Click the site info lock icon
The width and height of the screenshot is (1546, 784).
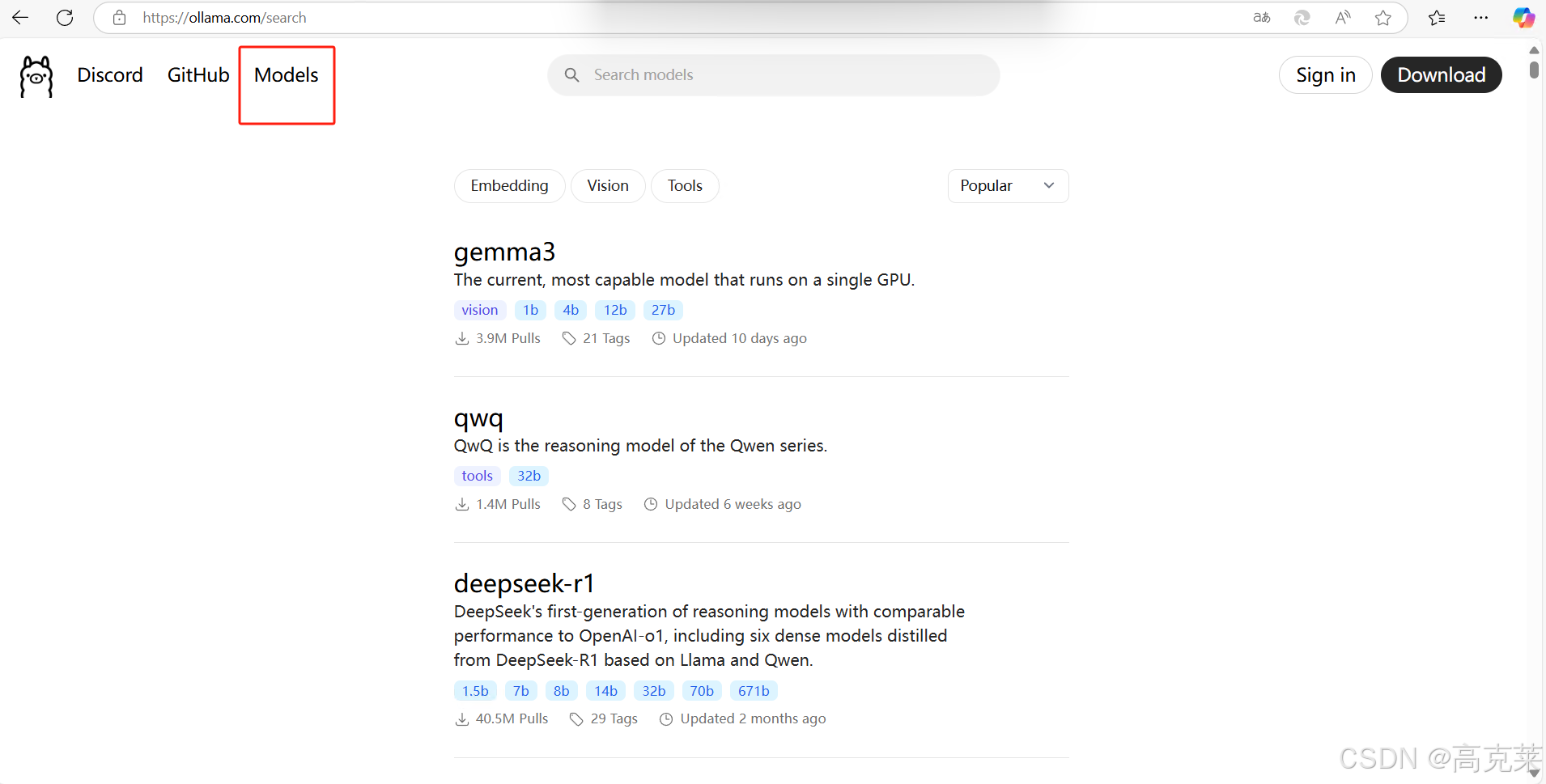(x=119, y=17)
